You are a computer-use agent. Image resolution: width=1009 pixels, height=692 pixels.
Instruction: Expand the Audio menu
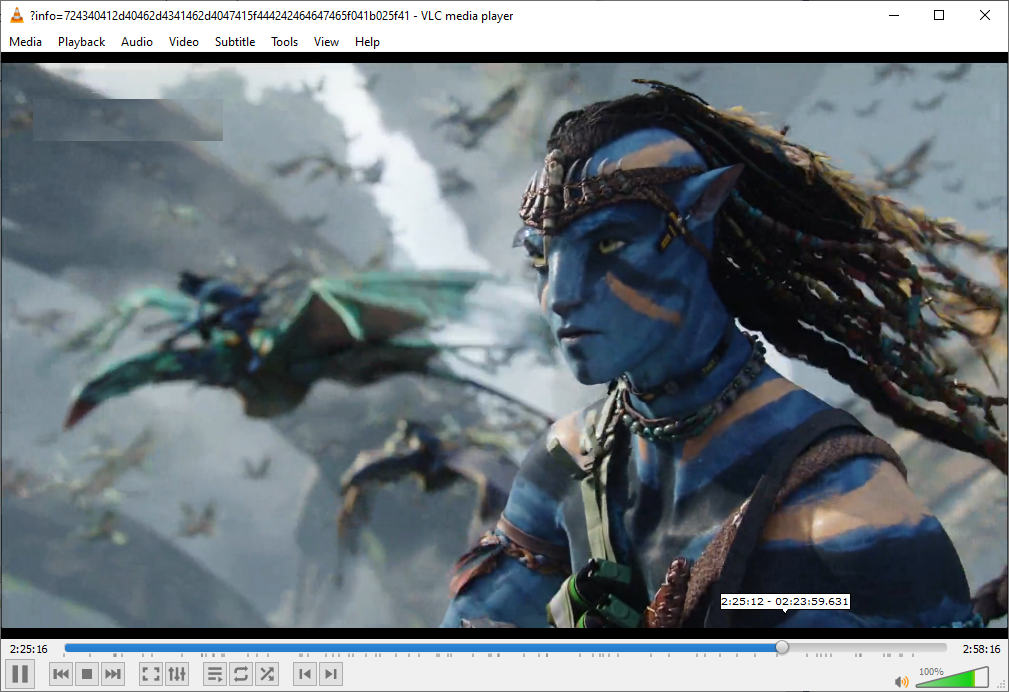137,42
